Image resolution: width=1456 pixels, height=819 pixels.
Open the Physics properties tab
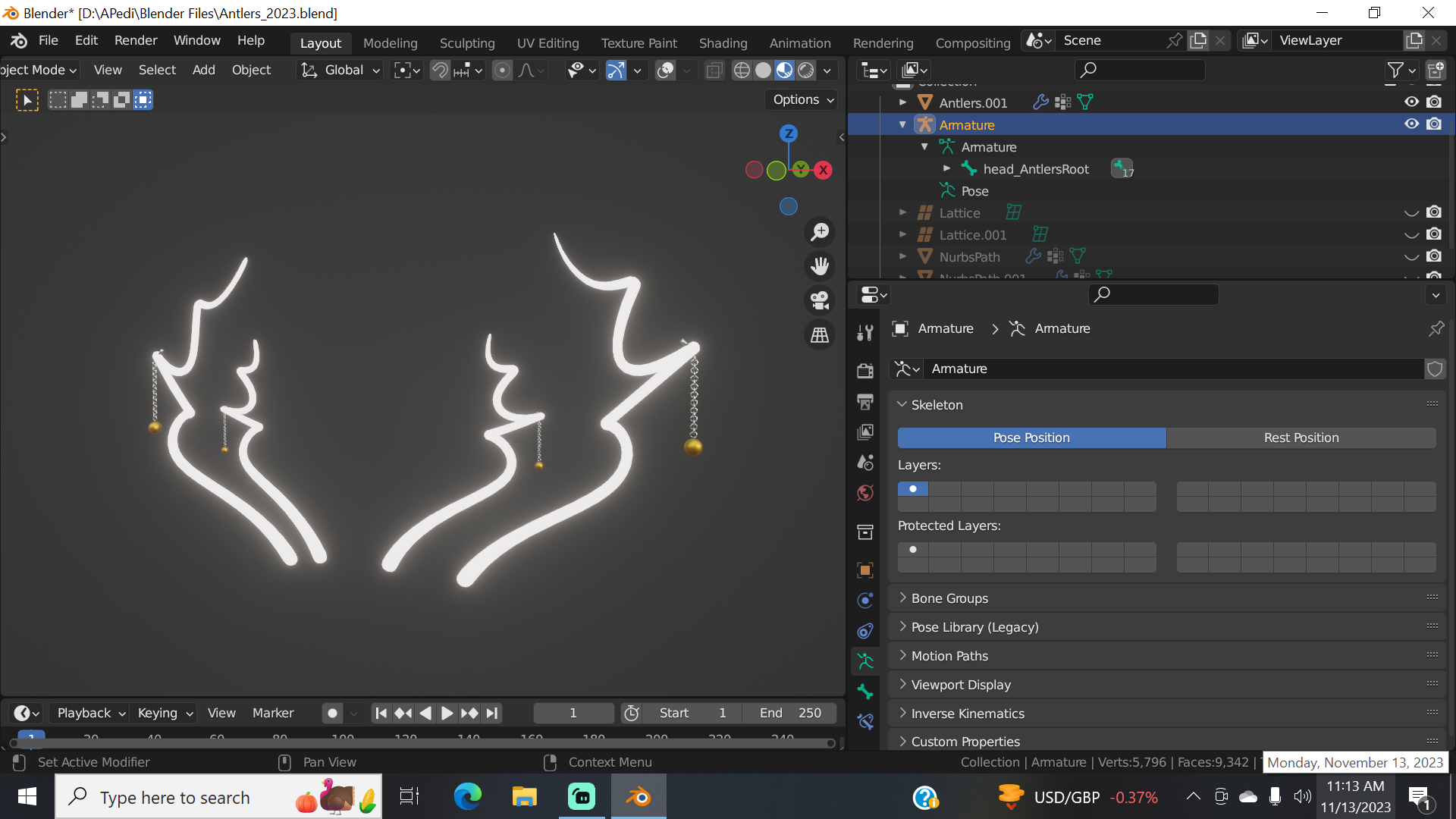[x=865, y=600]
